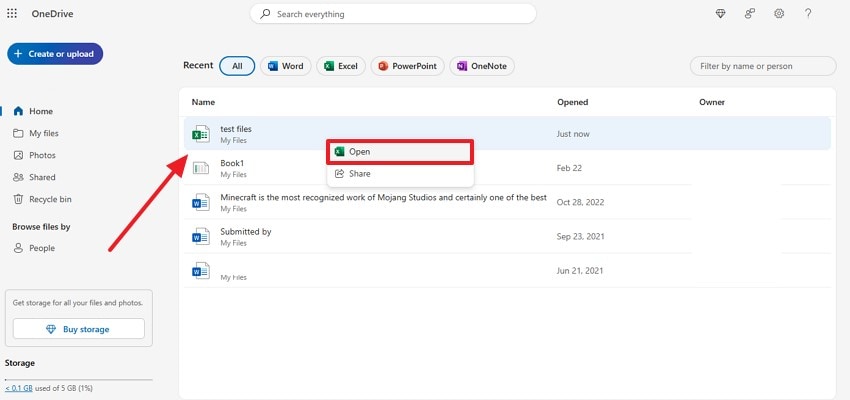
Task: Select the All filter pill
Action: pos(237,66)
